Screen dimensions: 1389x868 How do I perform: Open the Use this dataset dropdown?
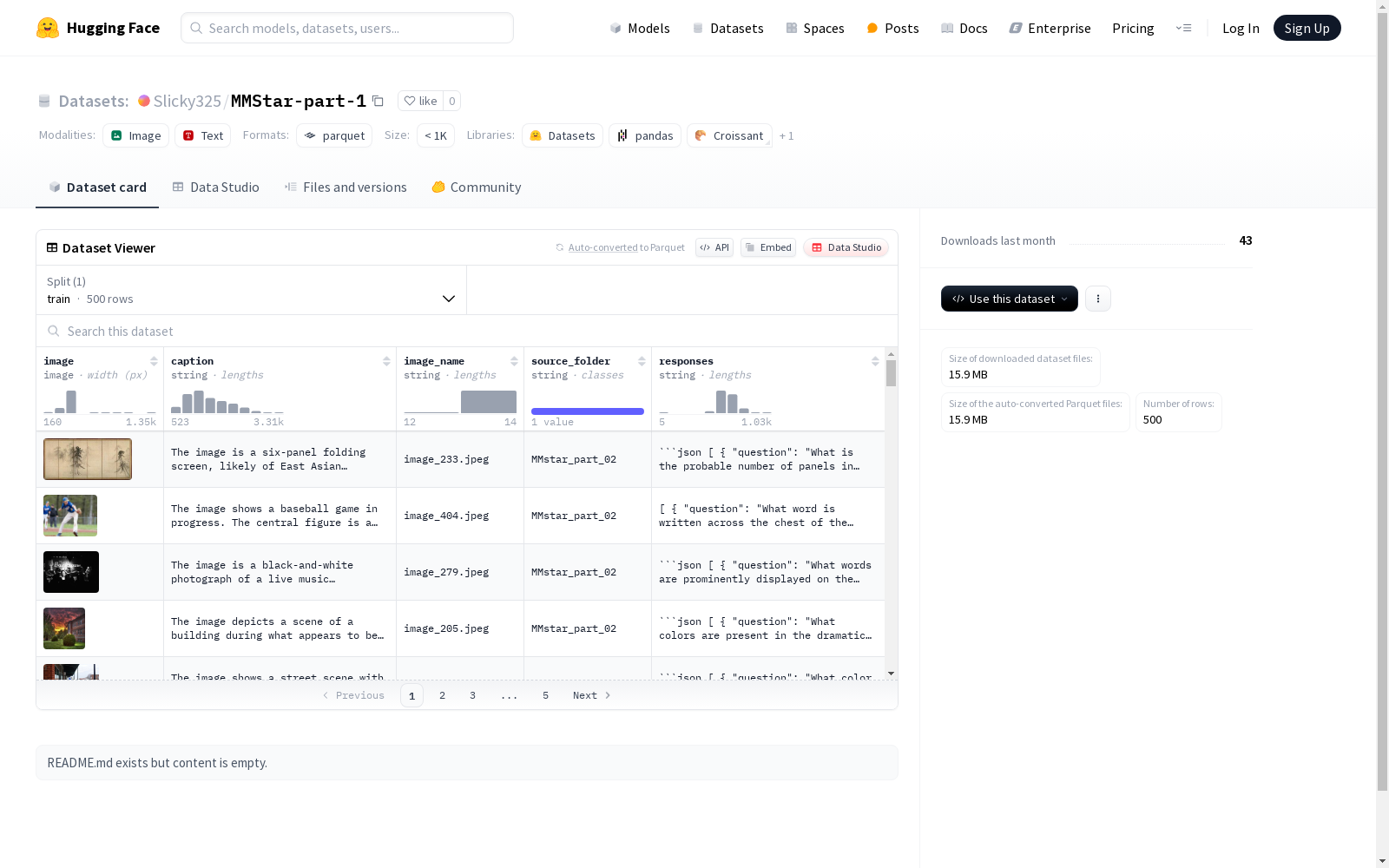1009,299
